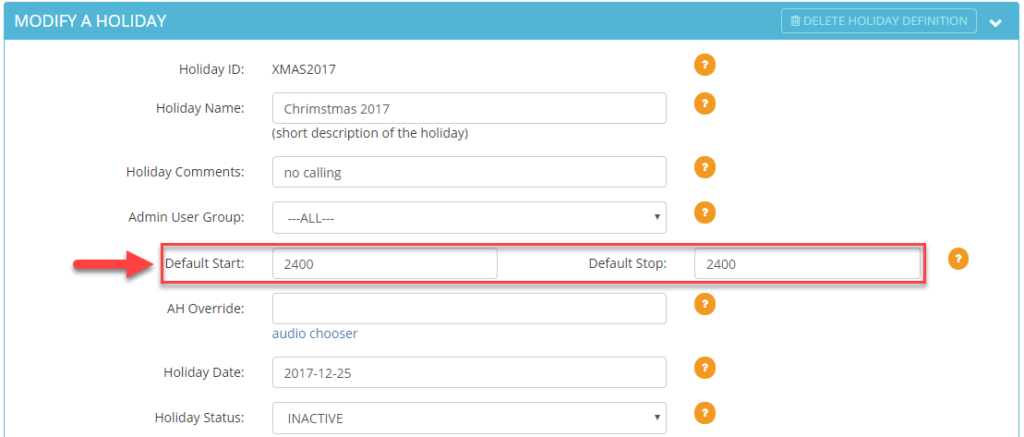
Task: Click into the Holiday Name text field
Action: [469, 108]
